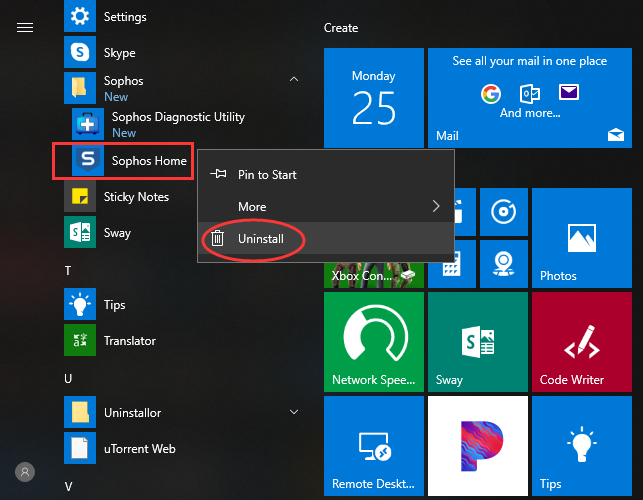Click the Uninstallor label
Viewport: 643px width, 500px height.
pyautogui.click(x=132, y=413)
